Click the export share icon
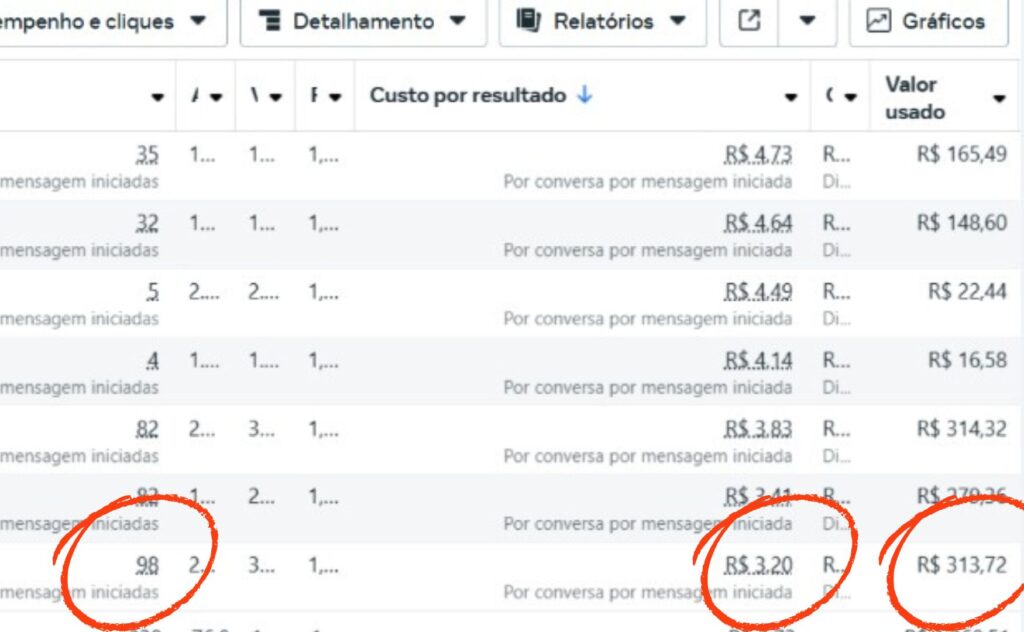The height and width of the screenshot is (632, 1024). point(749,21)
